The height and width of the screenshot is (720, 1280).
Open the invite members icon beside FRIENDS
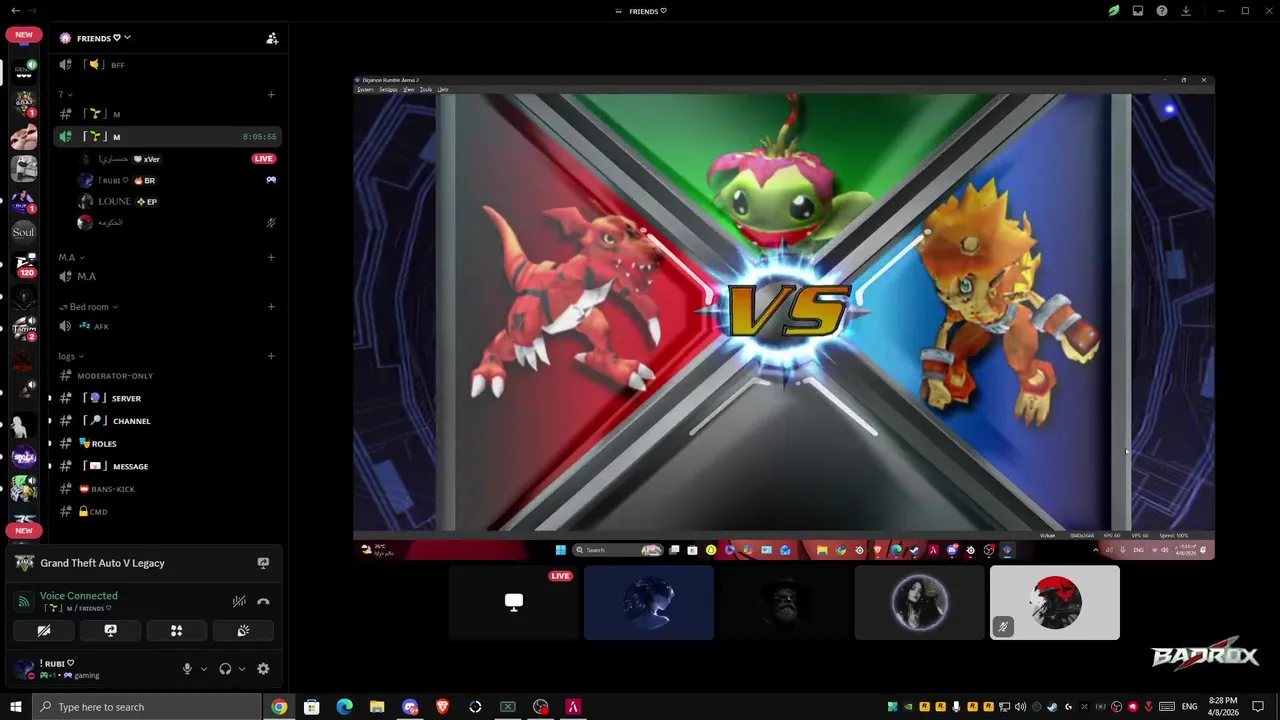coord(271,38)
